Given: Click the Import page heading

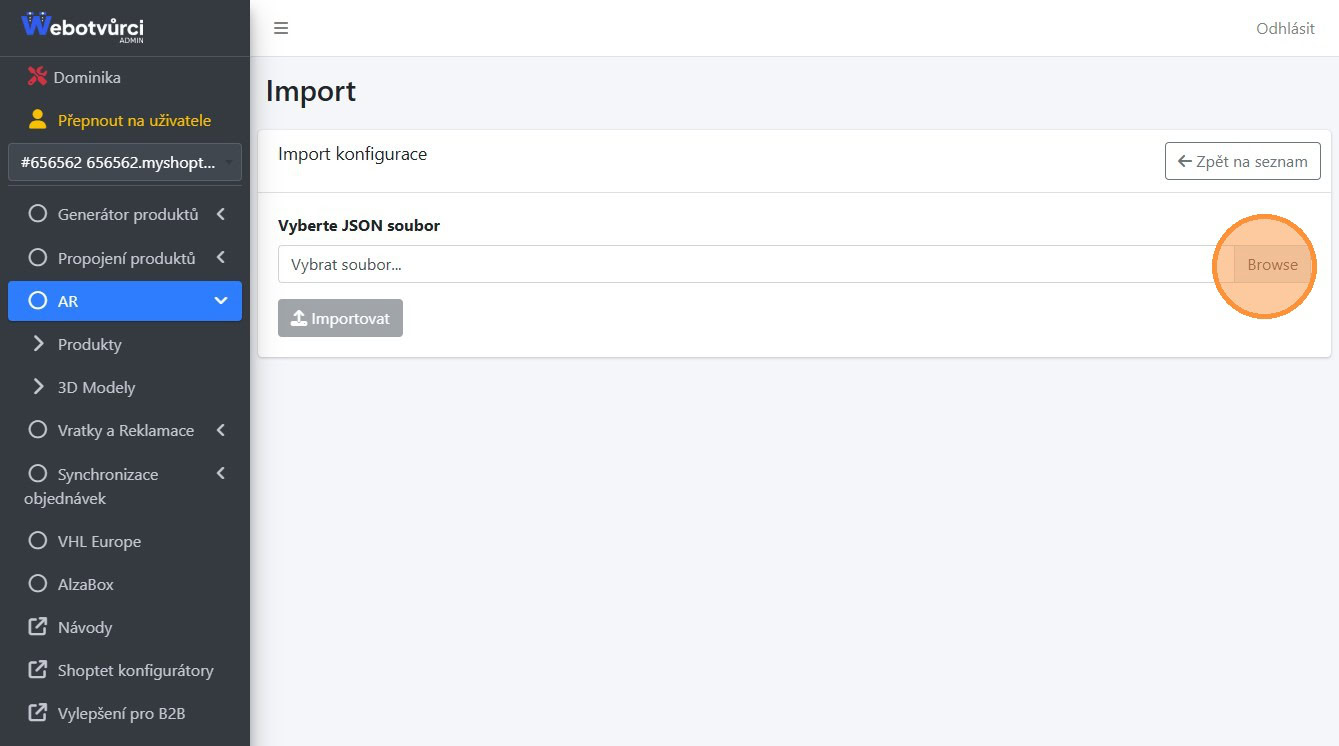Looking at the screenshot, I should [311, 91].
